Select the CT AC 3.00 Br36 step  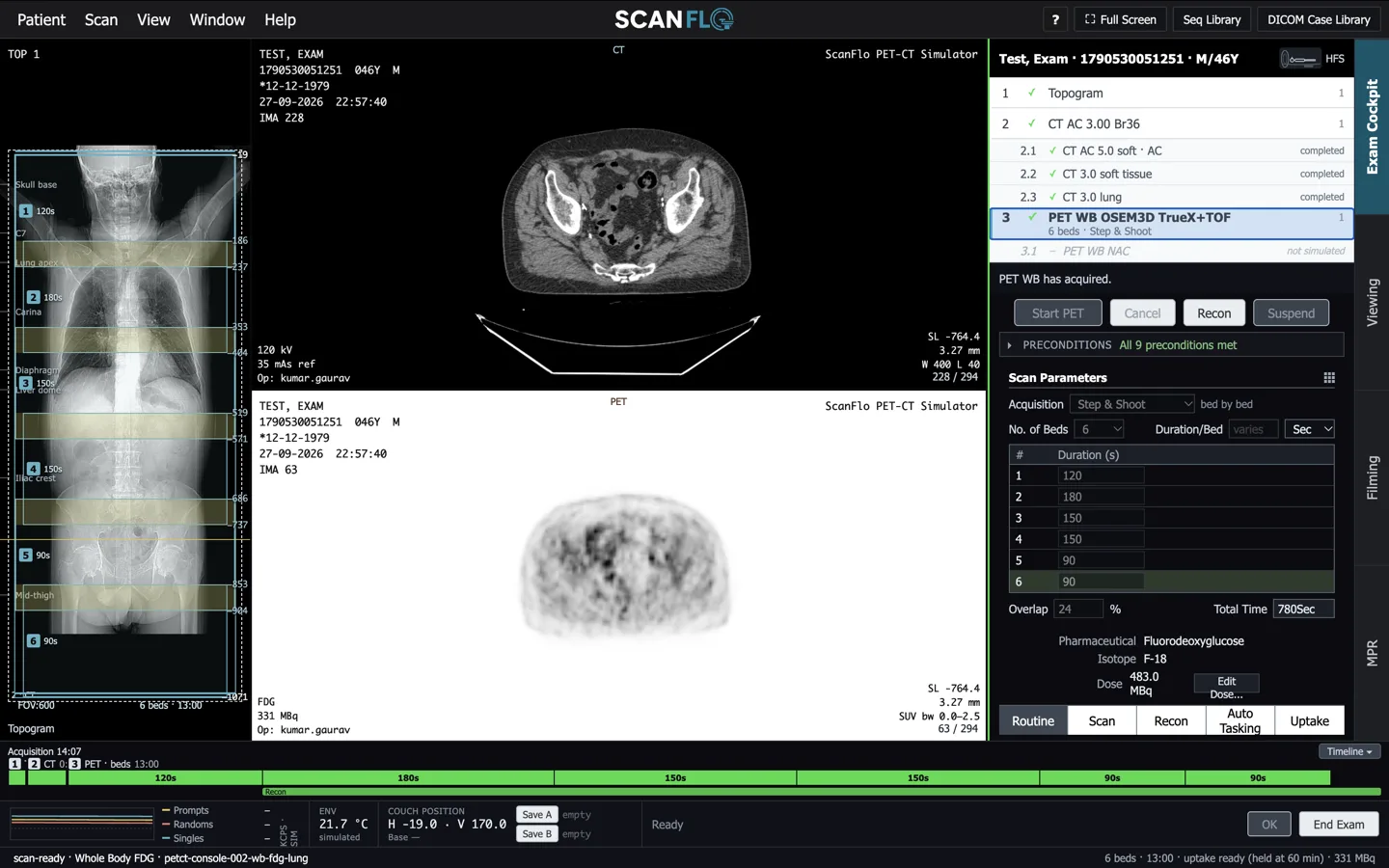coord(1172,123)
